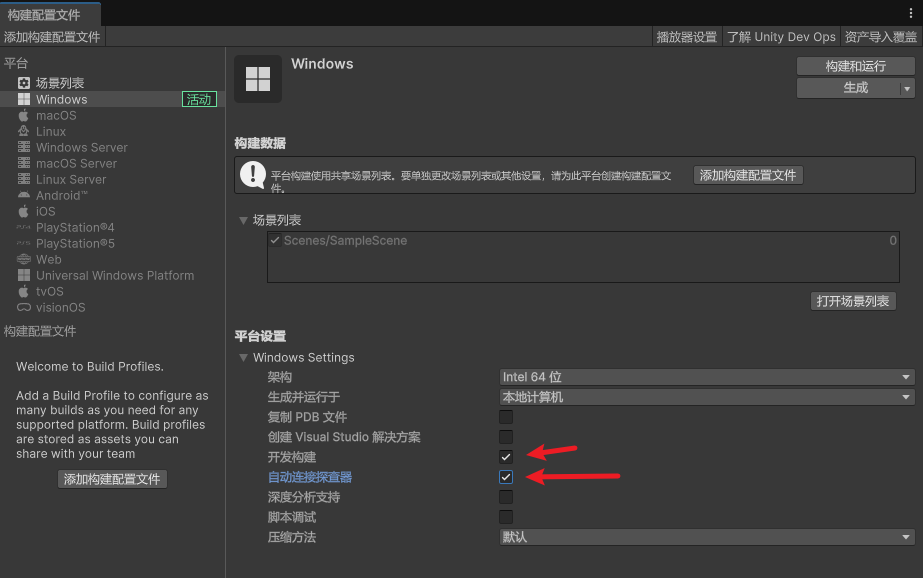
Task: Click the exclamation info icon in build data
Action: (x=253, y=175)
